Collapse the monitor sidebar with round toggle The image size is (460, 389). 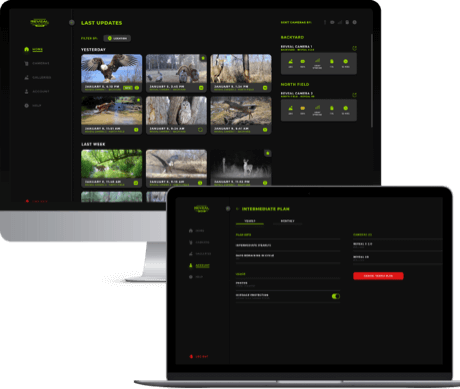[72, 22]
